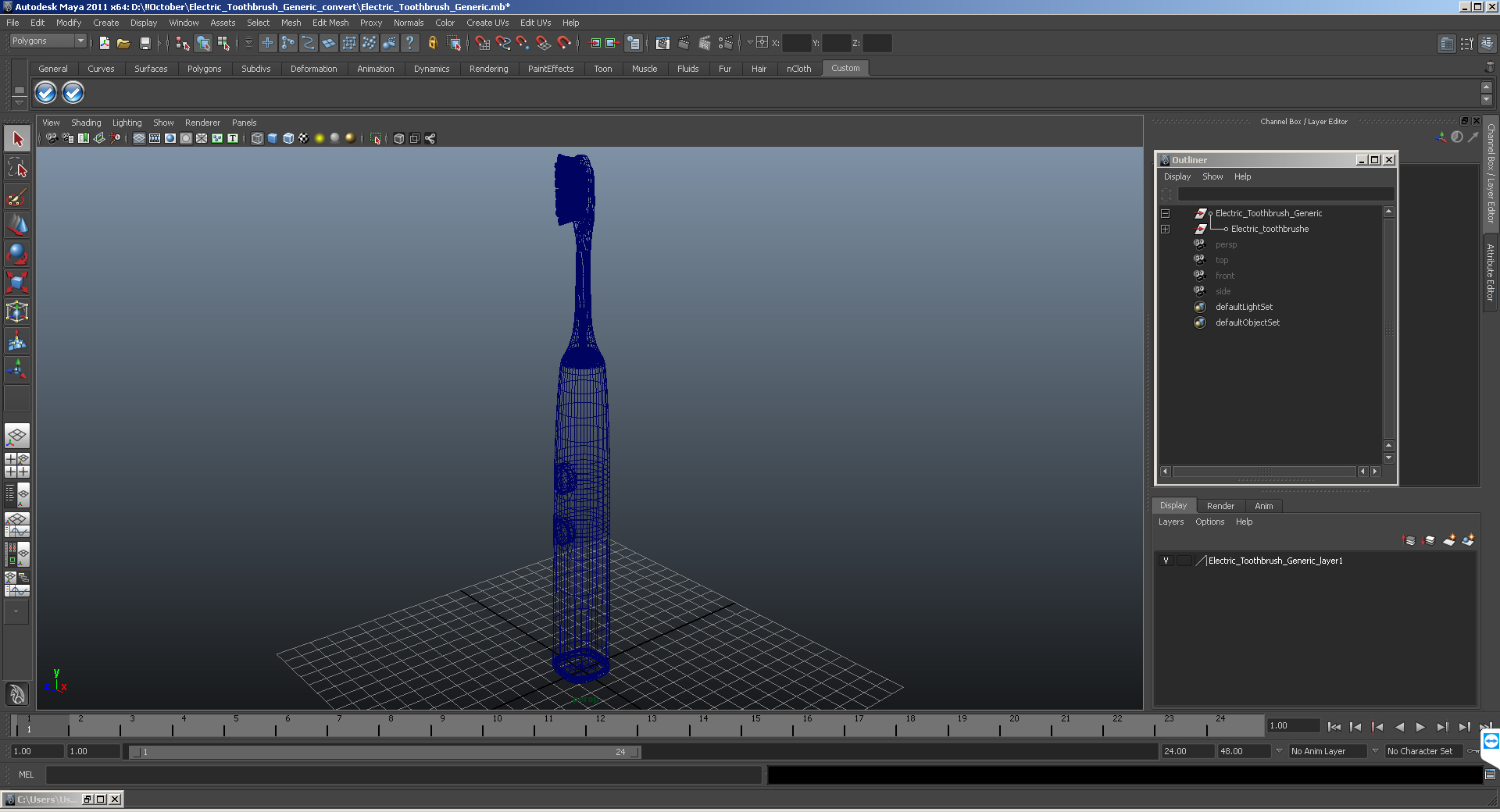
Task: Pick the Paint Selection tool
Action: pyautogui.click(x=17, y=197)
